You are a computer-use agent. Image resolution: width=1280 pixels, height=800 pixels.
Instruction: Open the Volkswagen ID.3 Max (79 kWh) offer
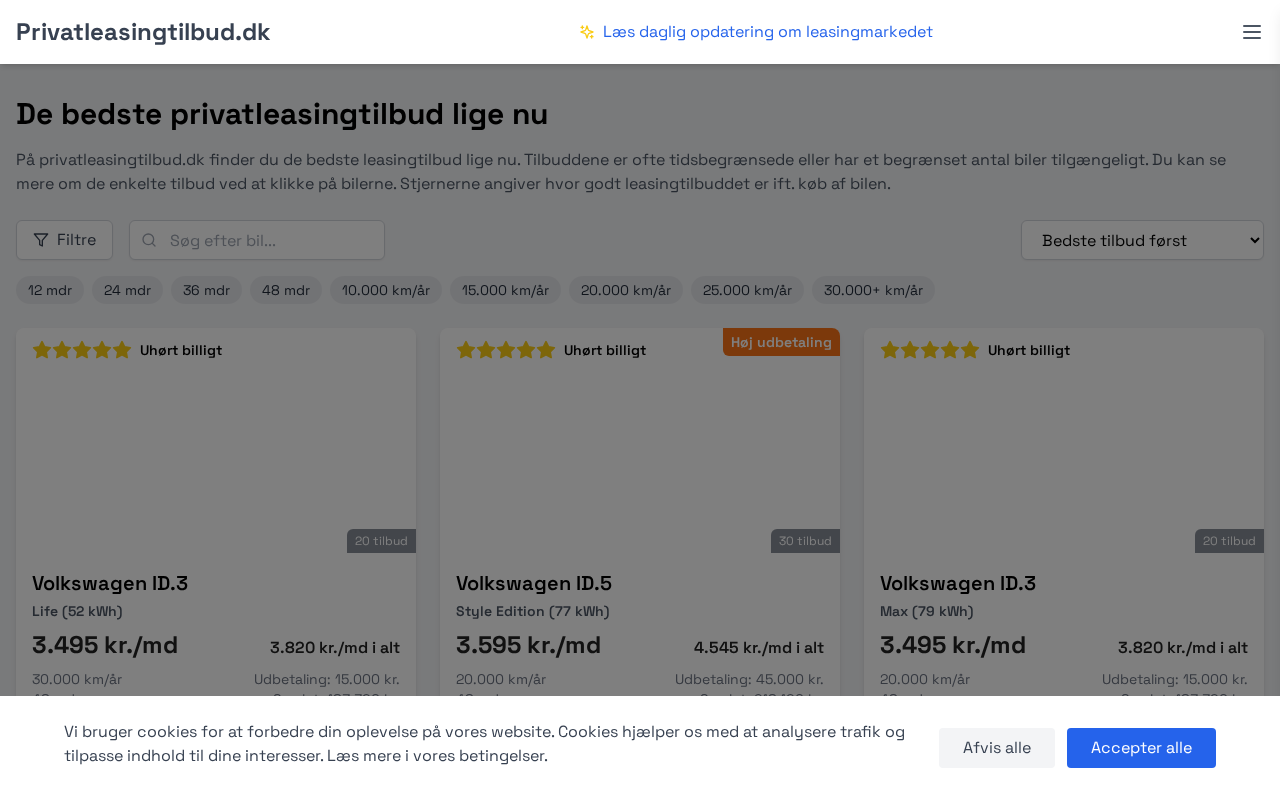pyautogui.click(x=958, y=584)
